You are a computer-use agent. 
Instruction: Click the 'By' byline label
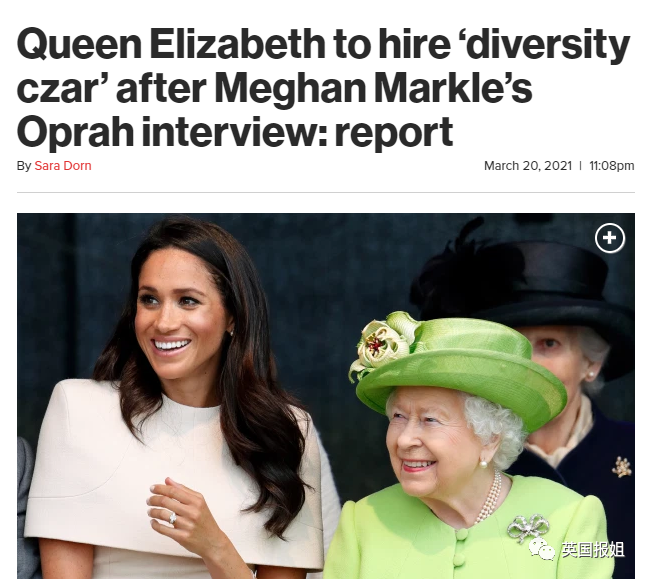tap(24, 166)
